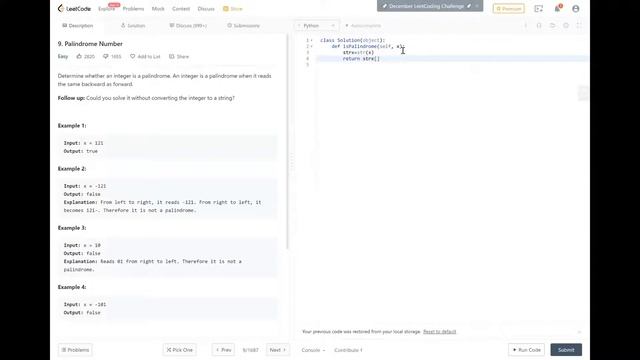Viewport: 640px width, 360px height.
Task: Go to next problem with Next
Action: pos(278,350)
